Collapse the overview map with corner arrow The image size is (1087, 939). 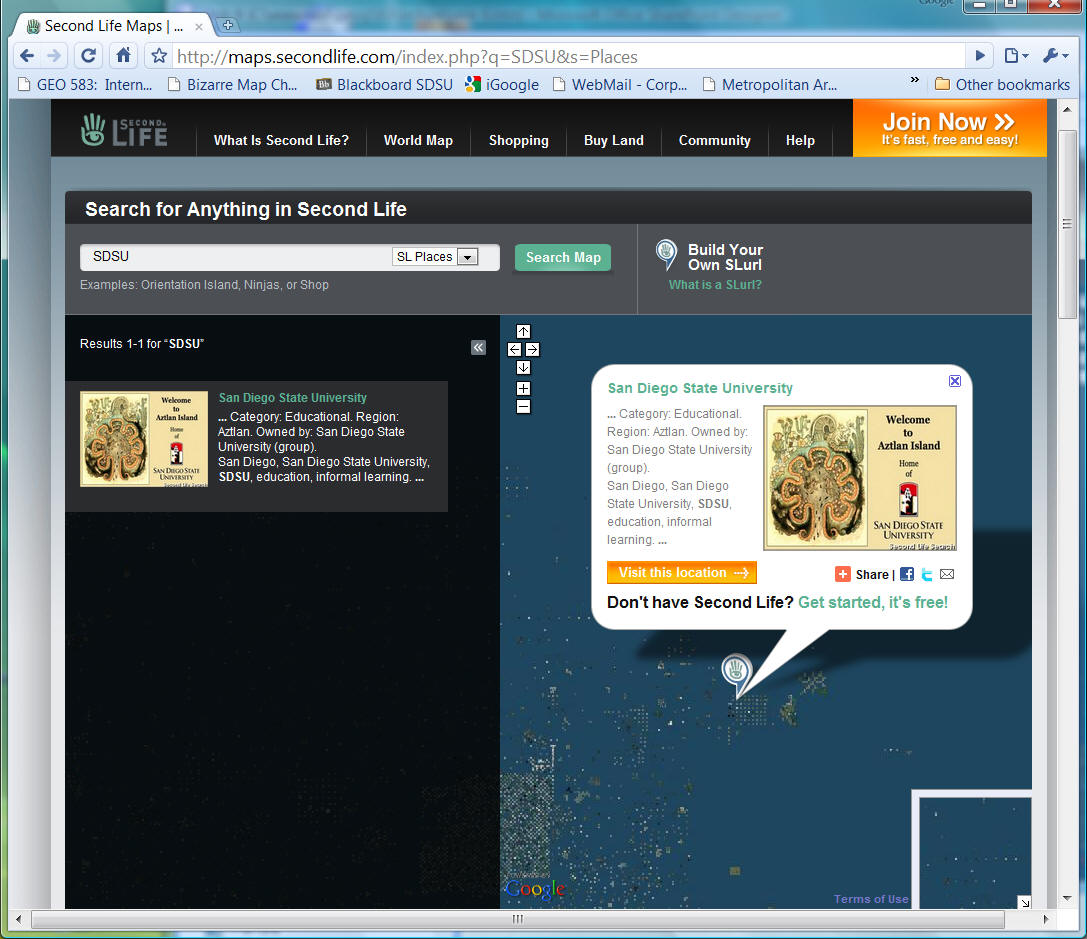(1025, 902)
